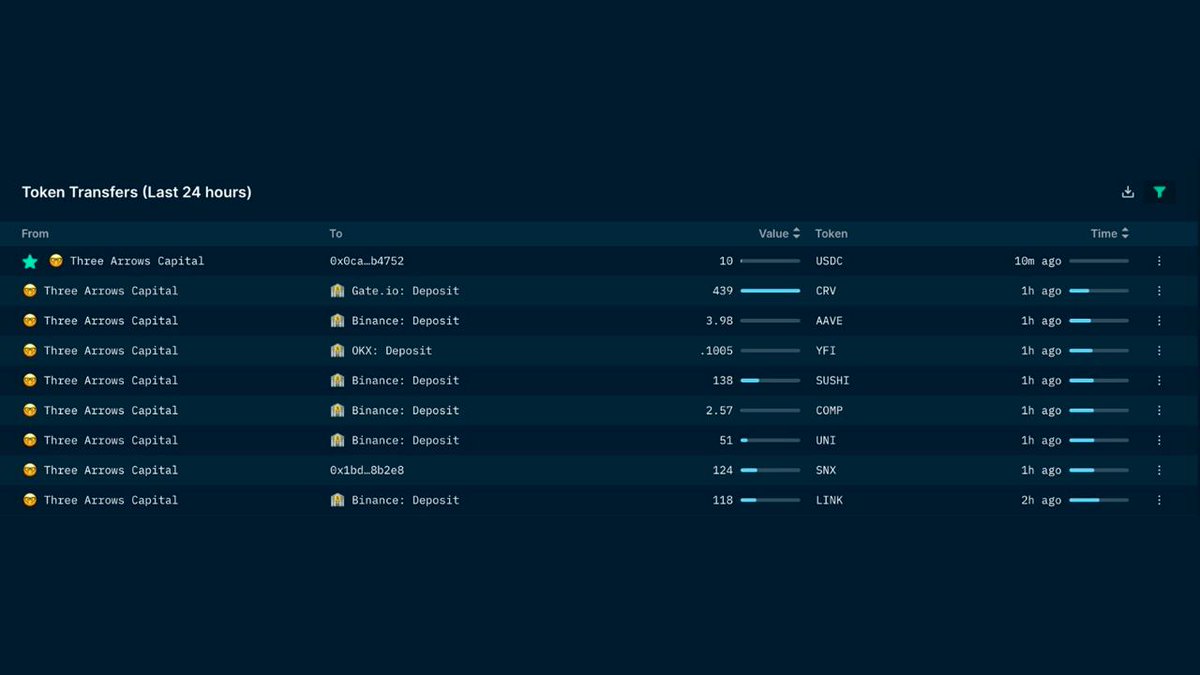Click the Token column header
1200x675 pixels.
coord(831,233)
